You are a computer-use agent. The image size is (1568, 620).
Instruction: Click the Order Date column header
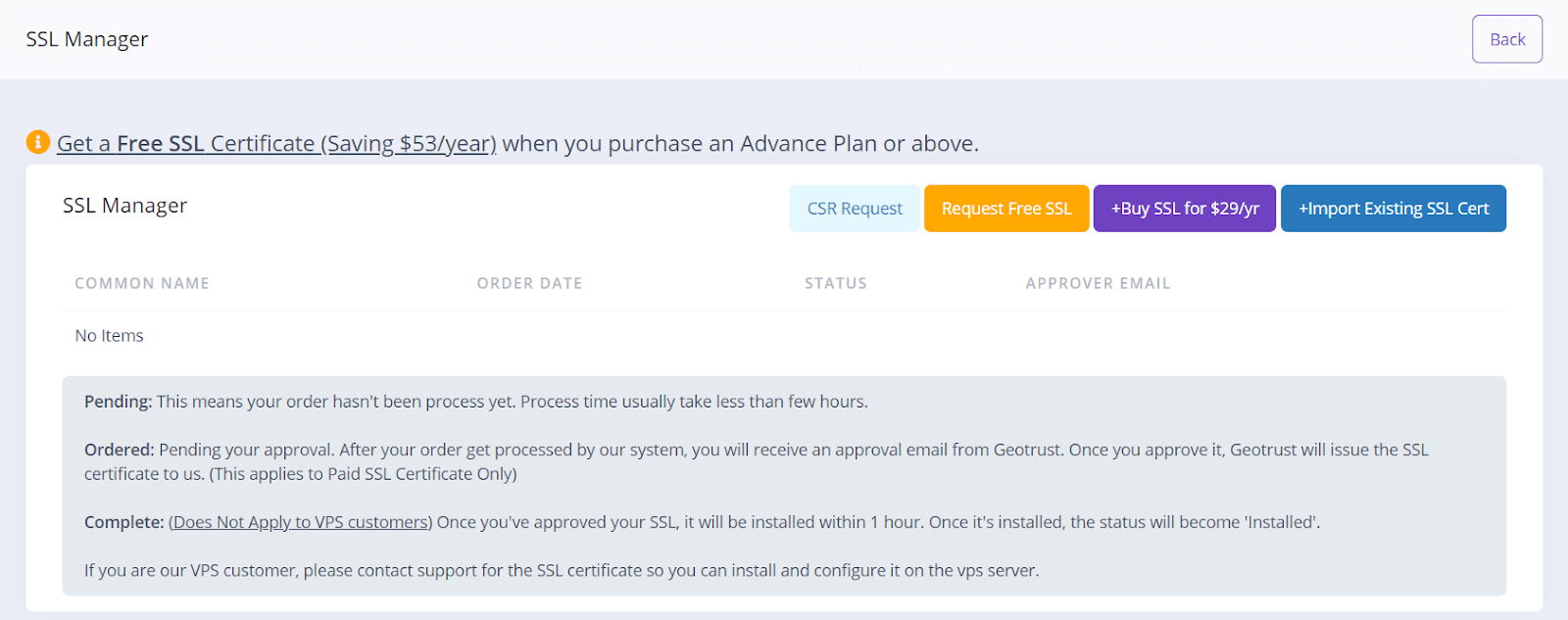pyautogui.click(x=529, y=283)
